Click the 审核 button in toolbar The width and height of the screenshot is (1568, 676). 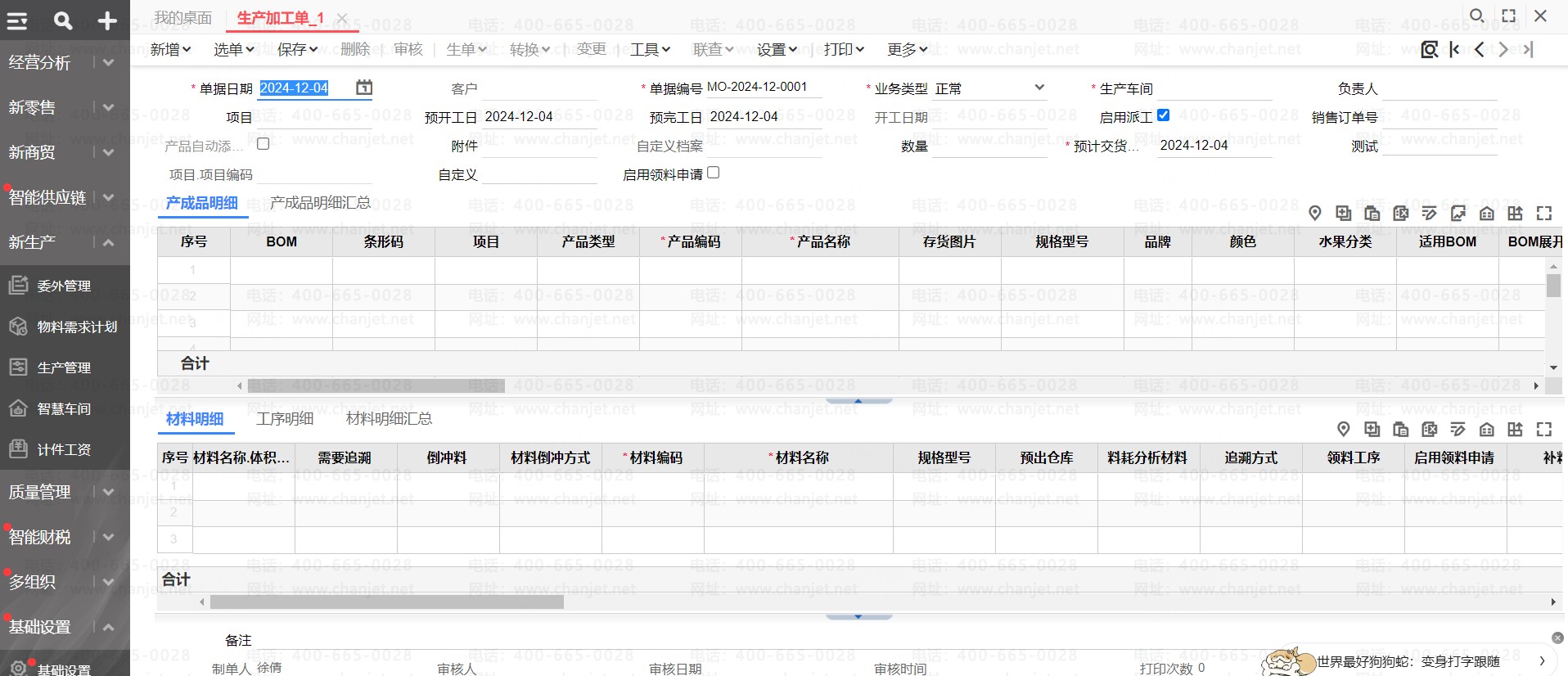coord(408,49)
